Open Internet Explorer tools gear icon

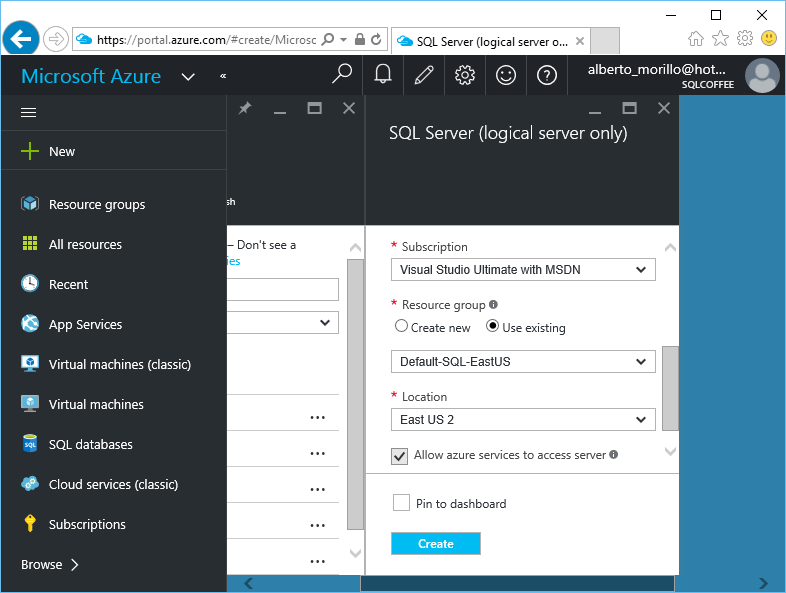745,38
